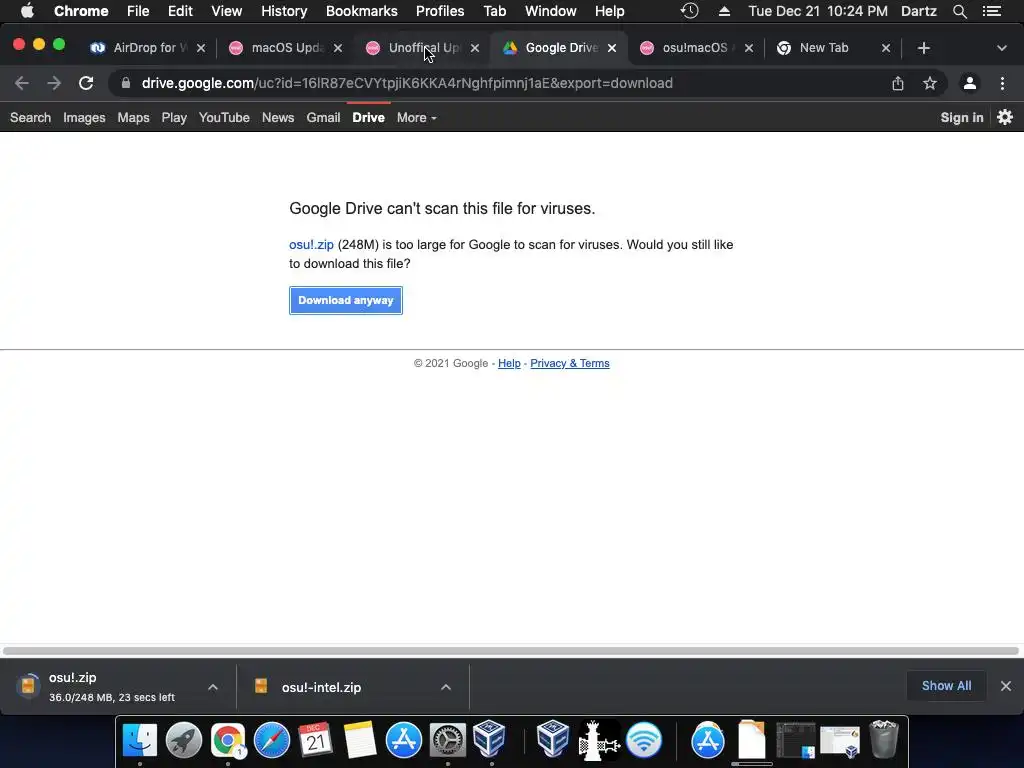
Task: Open YouTube from the Google bar
Action: click(x=224, y=118)
